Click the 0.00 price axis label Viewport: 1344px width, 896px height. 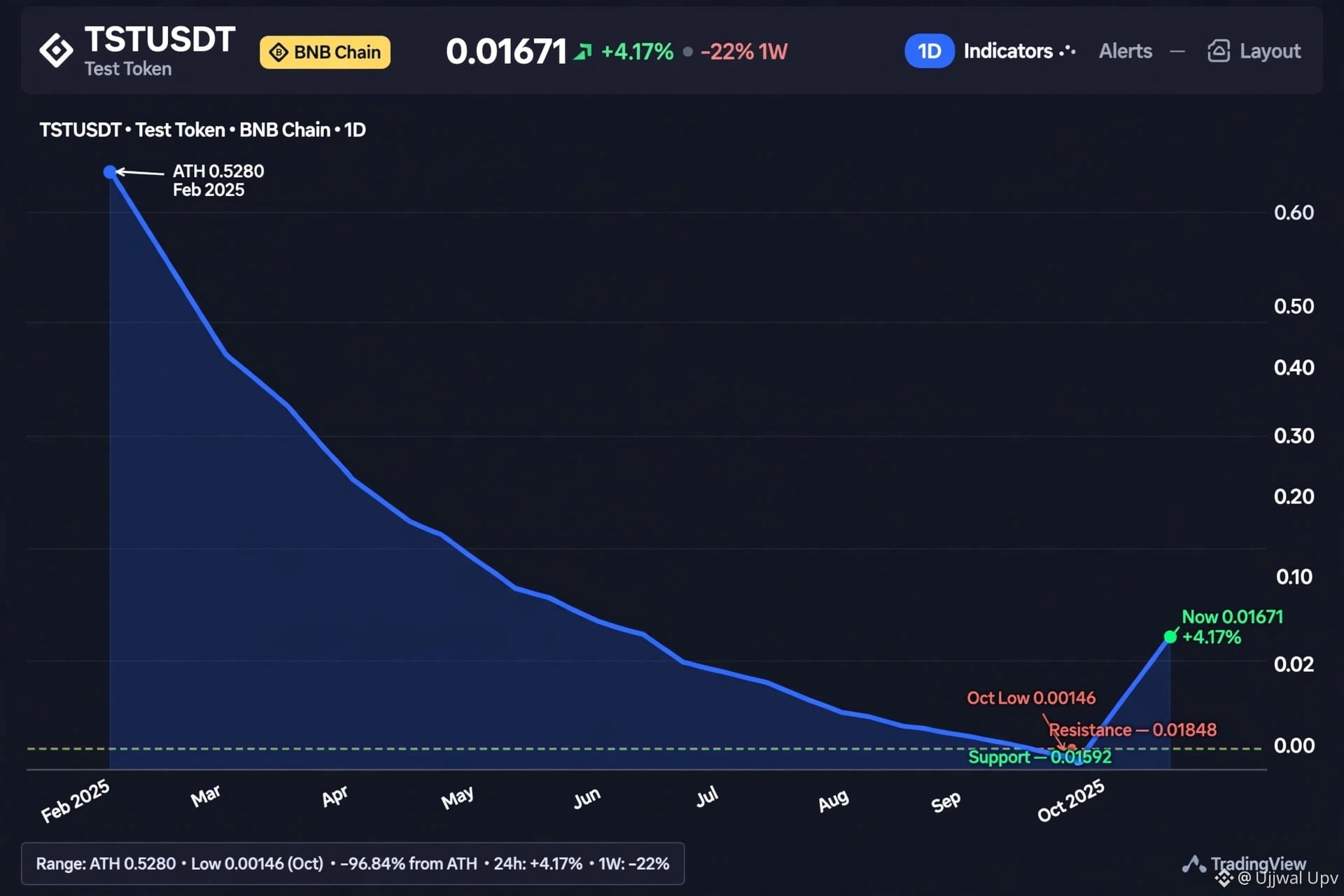pos(1294,745)
